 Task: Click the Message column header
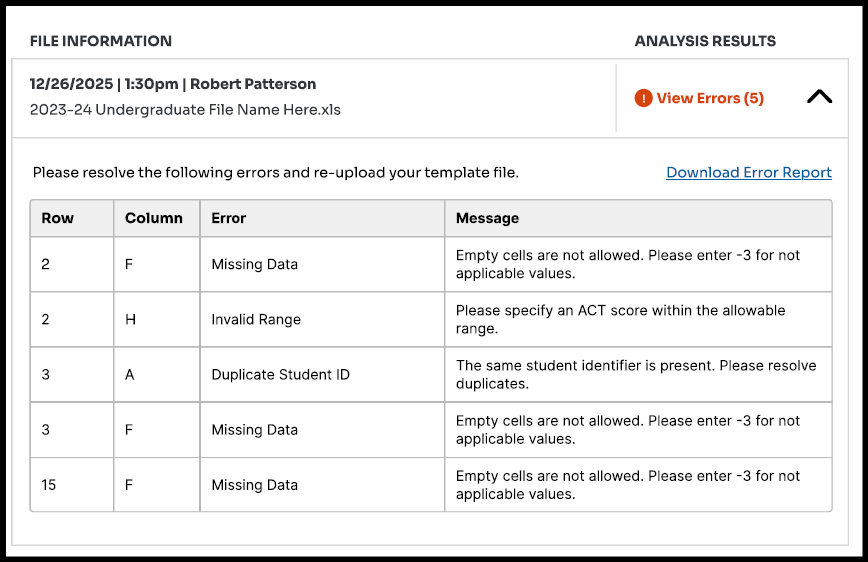coord(487,218)
